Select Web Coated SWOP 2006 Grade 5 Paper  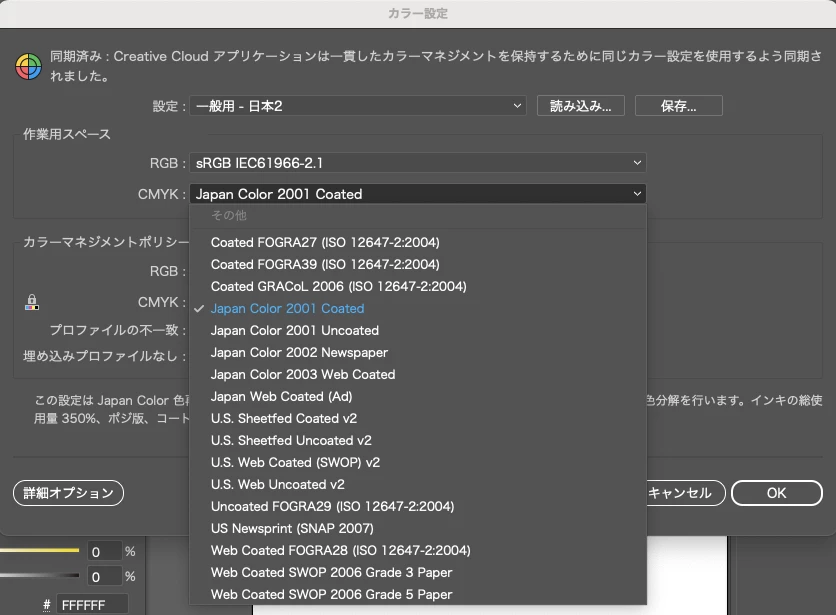(x=418, y=594)
